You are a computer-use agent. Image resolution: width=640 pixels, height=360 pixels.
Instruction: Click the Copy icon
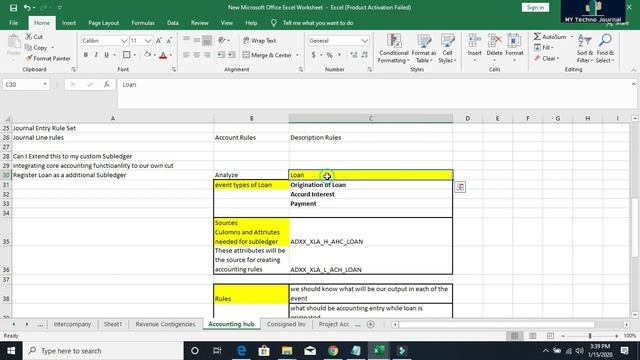[29, 48]
